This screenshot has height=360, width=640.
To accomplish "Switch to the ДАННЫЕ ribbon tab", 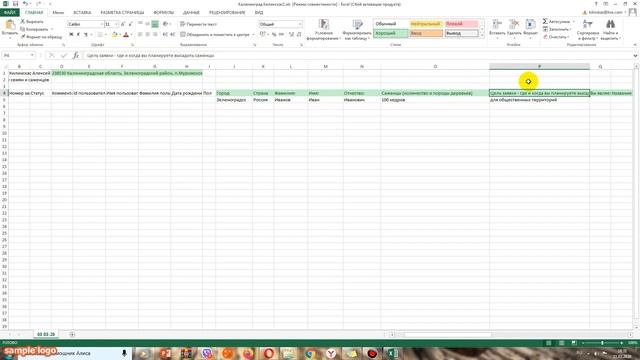I will tap(191, 12).
